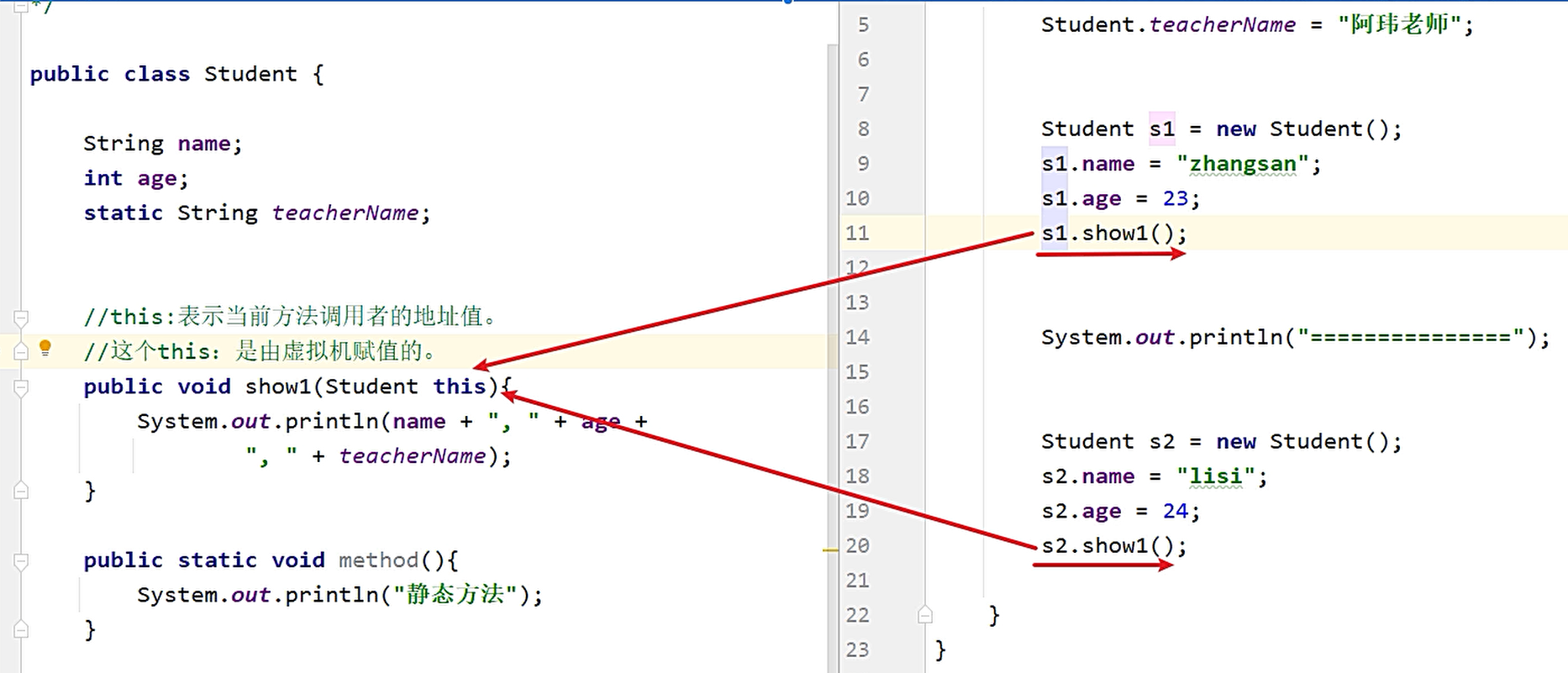1568x673 pixels.
Task: Click line number 20 in the gutter
Action: 857,545
